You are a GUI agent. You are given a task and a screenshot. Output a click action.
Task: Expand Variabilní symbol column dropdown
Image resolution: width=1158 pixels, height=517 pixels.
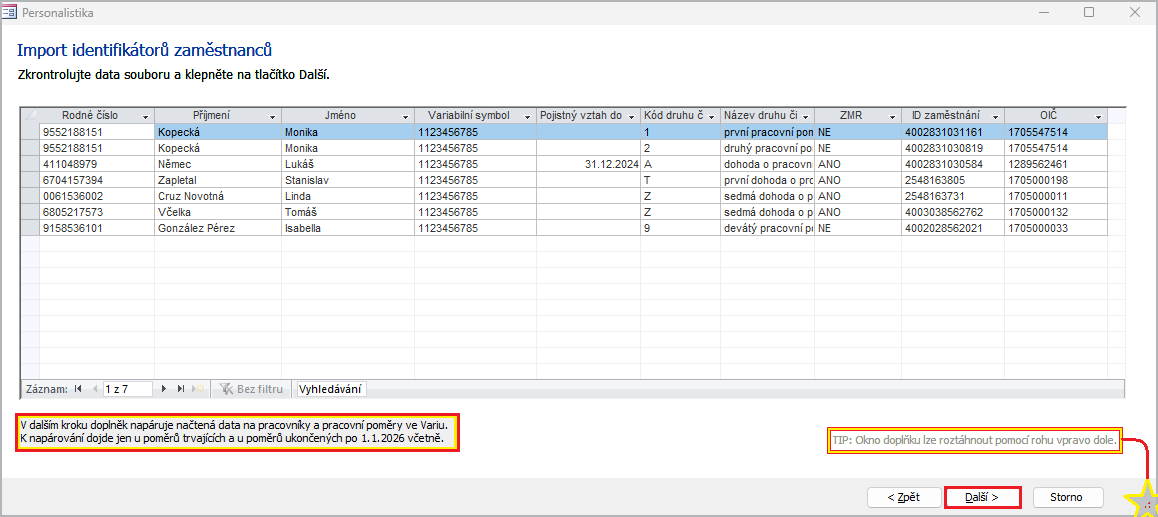tap(527, 116)
